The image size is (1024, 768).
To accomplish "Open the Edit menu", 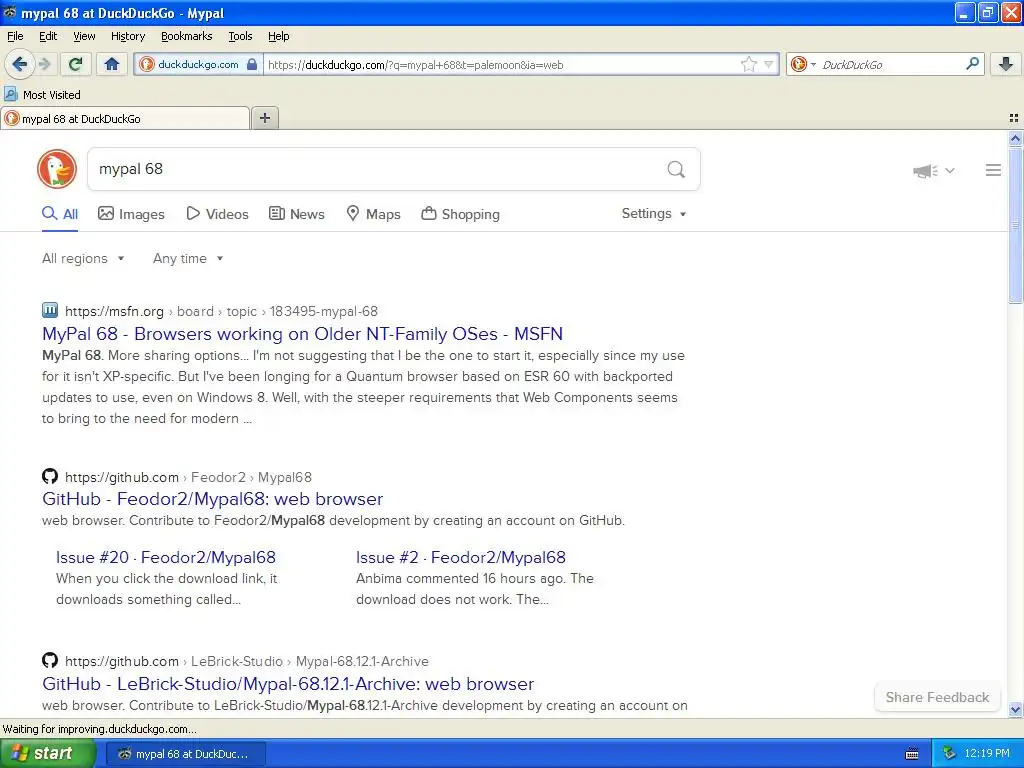I will tap(48, 36).
